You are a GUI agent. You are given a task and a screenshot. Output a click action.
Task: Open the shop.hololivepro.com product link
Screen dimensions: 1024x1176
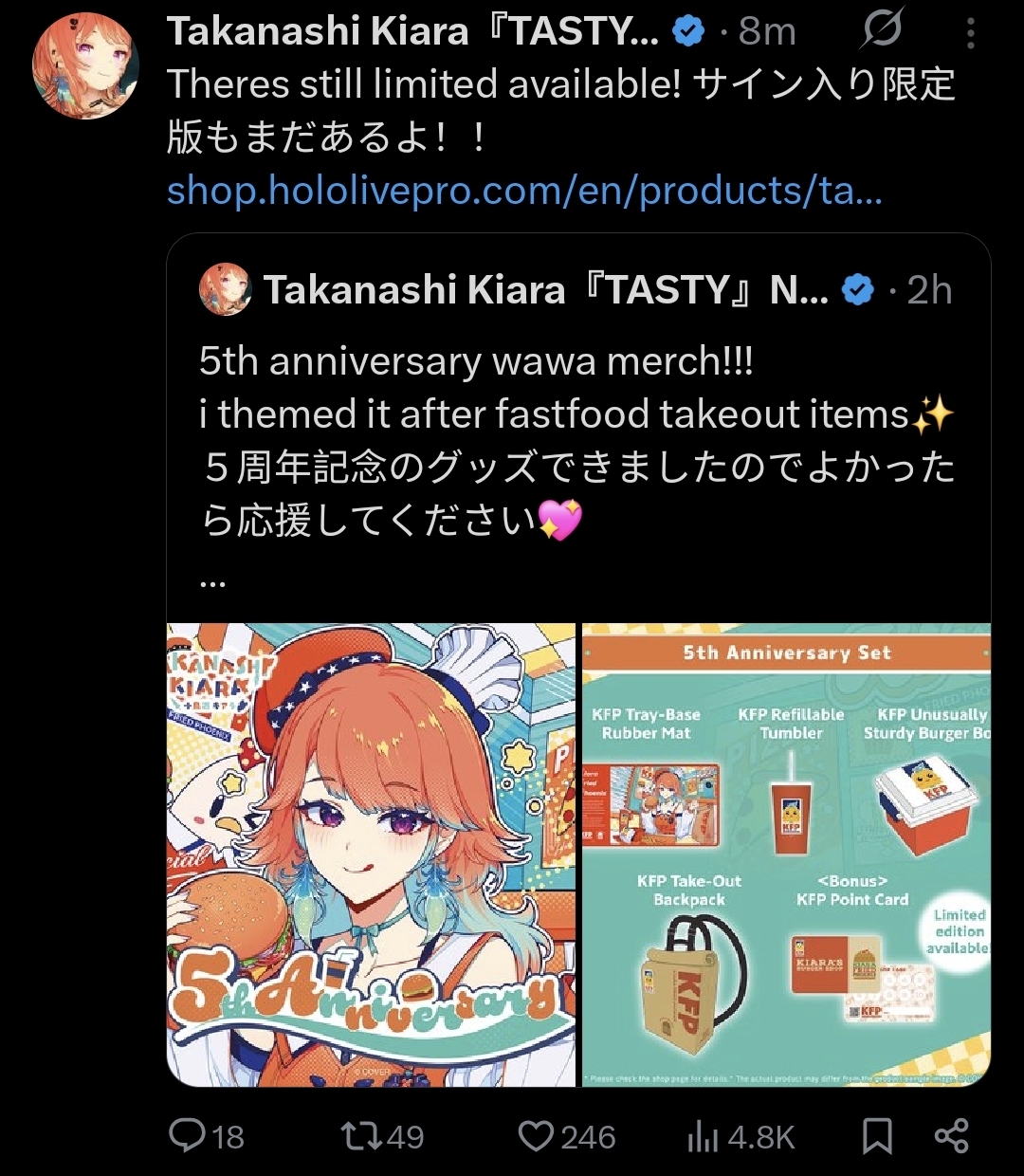pos(524,191)
